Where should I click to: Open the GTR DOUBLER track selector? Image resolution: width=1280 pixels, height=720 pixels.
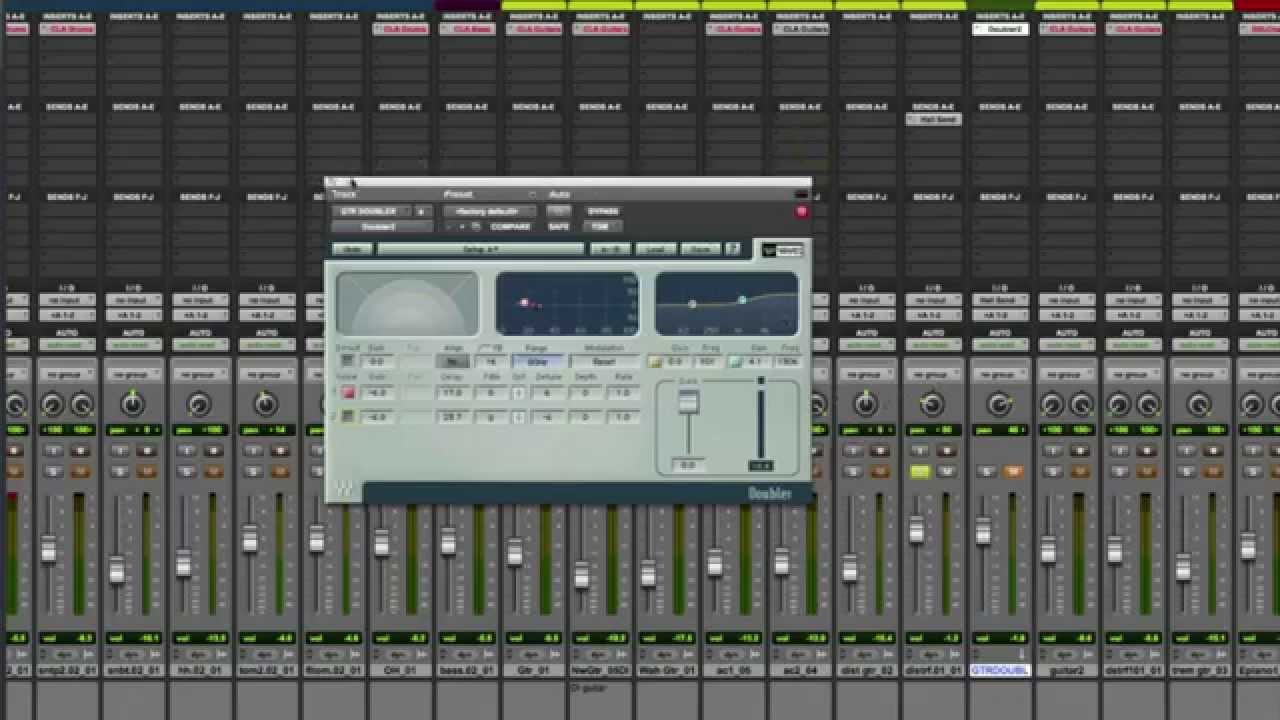(371, 212)
